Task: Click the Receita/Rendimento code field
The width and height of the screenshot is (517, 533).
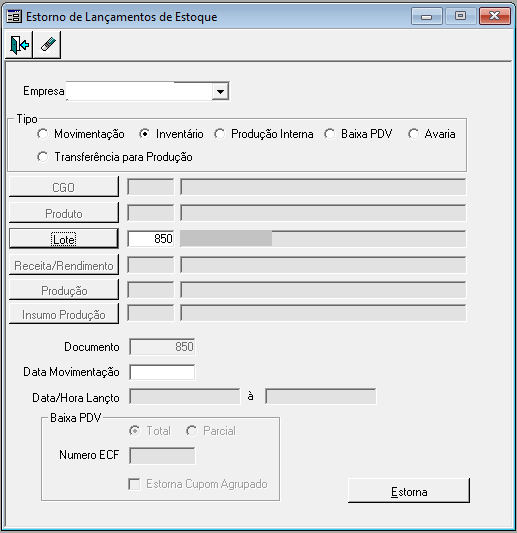Action: [x=151, y=265]
